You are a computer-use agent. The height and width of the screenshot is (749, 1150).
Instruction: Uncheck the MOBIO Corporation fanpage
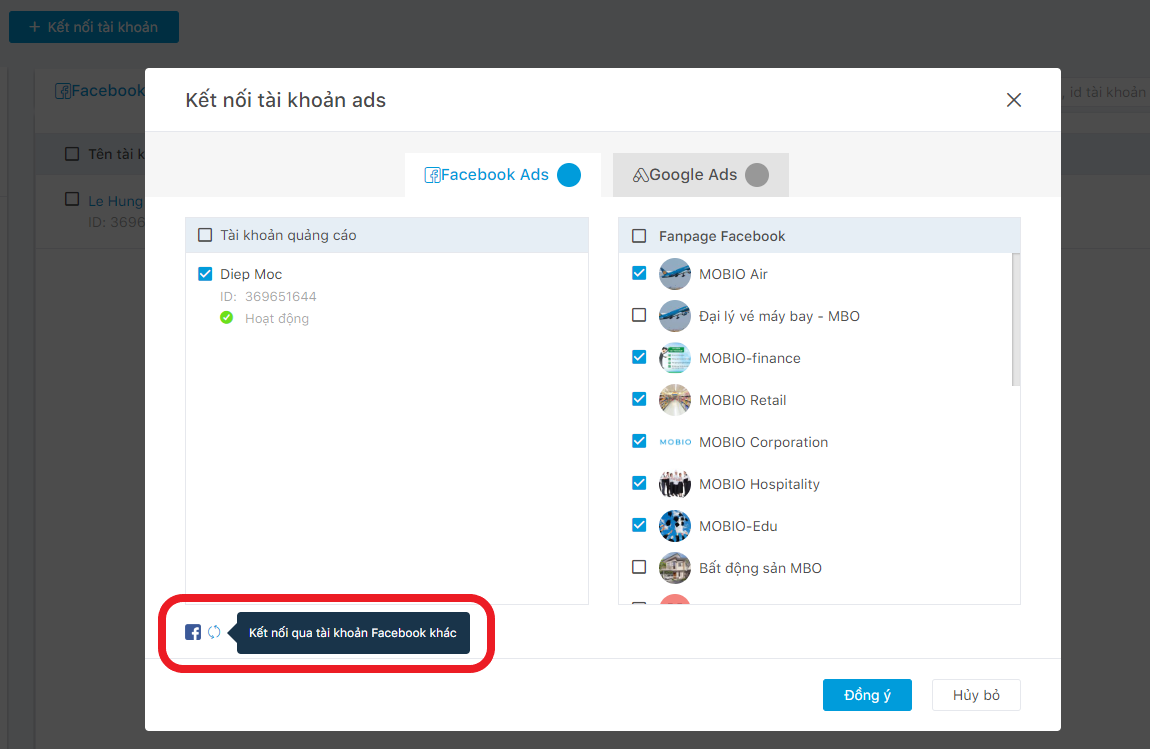point(640,441)
